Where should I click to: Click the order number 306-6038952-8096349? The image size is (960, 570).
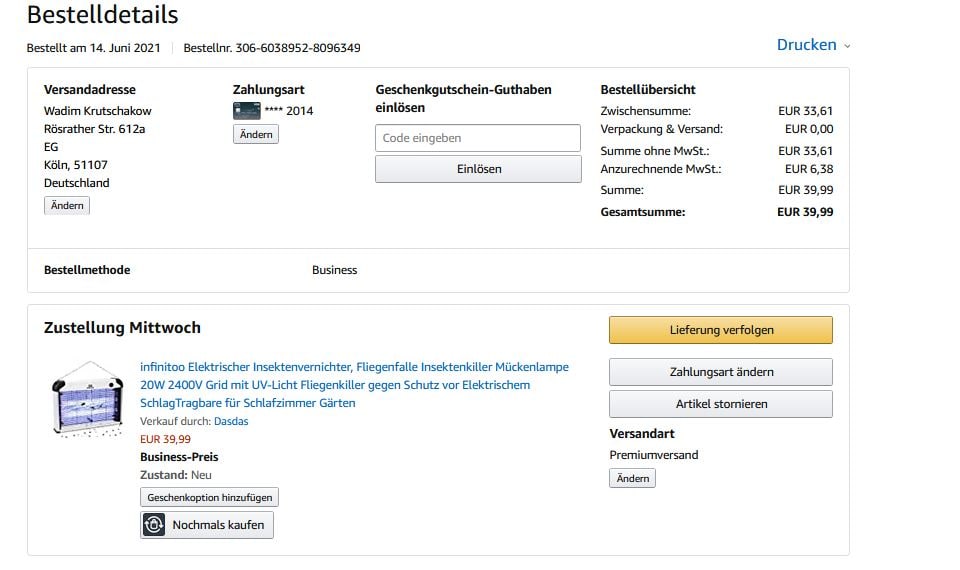point(298,48)
